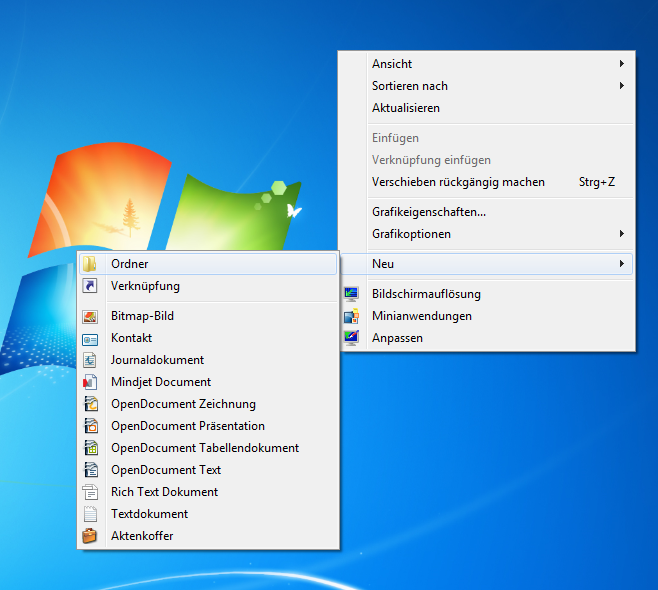Screen dimensions: 658x590
Task: Click the Journaldokument icon
Action: [x=91, y=360]
